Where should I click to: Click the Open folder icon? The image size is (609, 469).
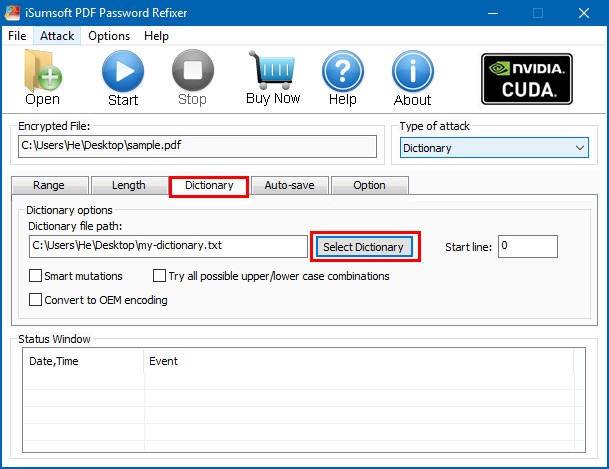tap(43, 71)
